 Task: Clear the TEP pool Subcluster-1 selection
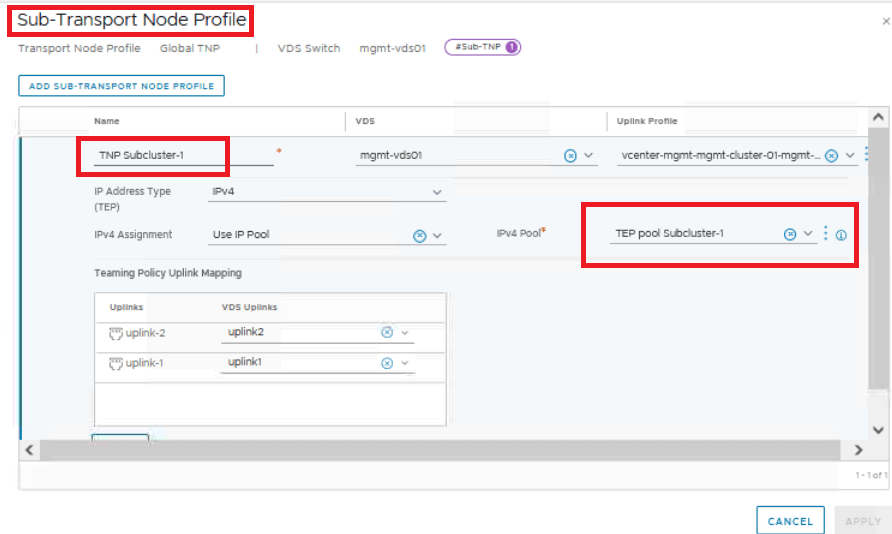coord(790,234)
